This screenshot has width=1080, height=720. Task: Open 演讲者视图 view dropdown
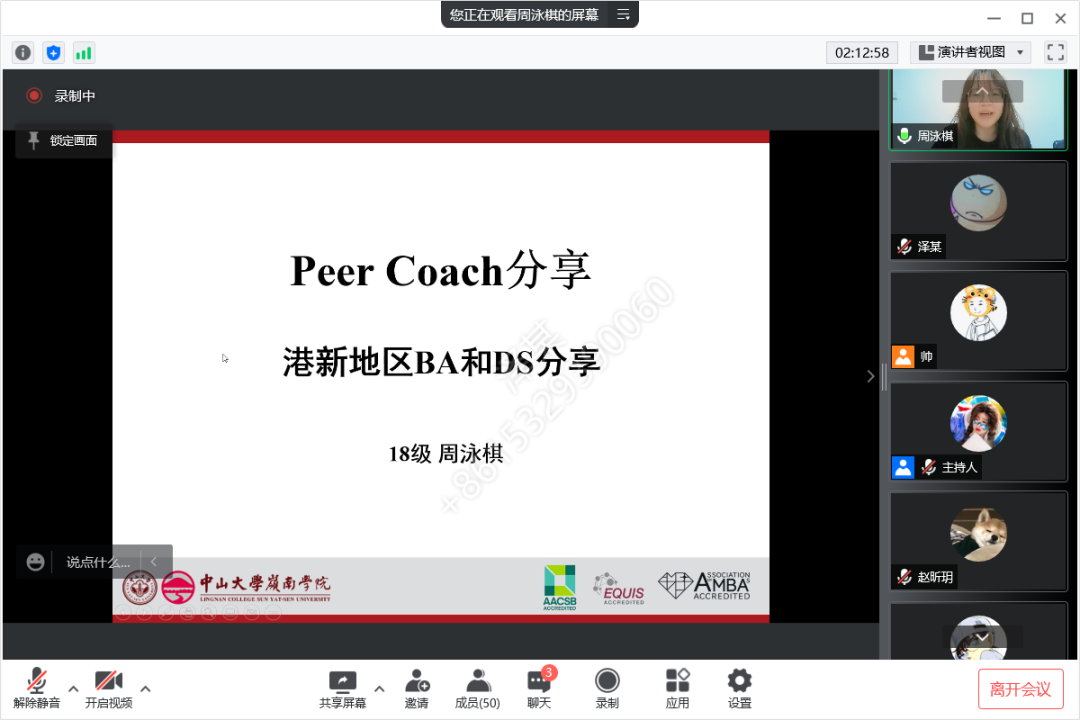(x=970, y=52)
